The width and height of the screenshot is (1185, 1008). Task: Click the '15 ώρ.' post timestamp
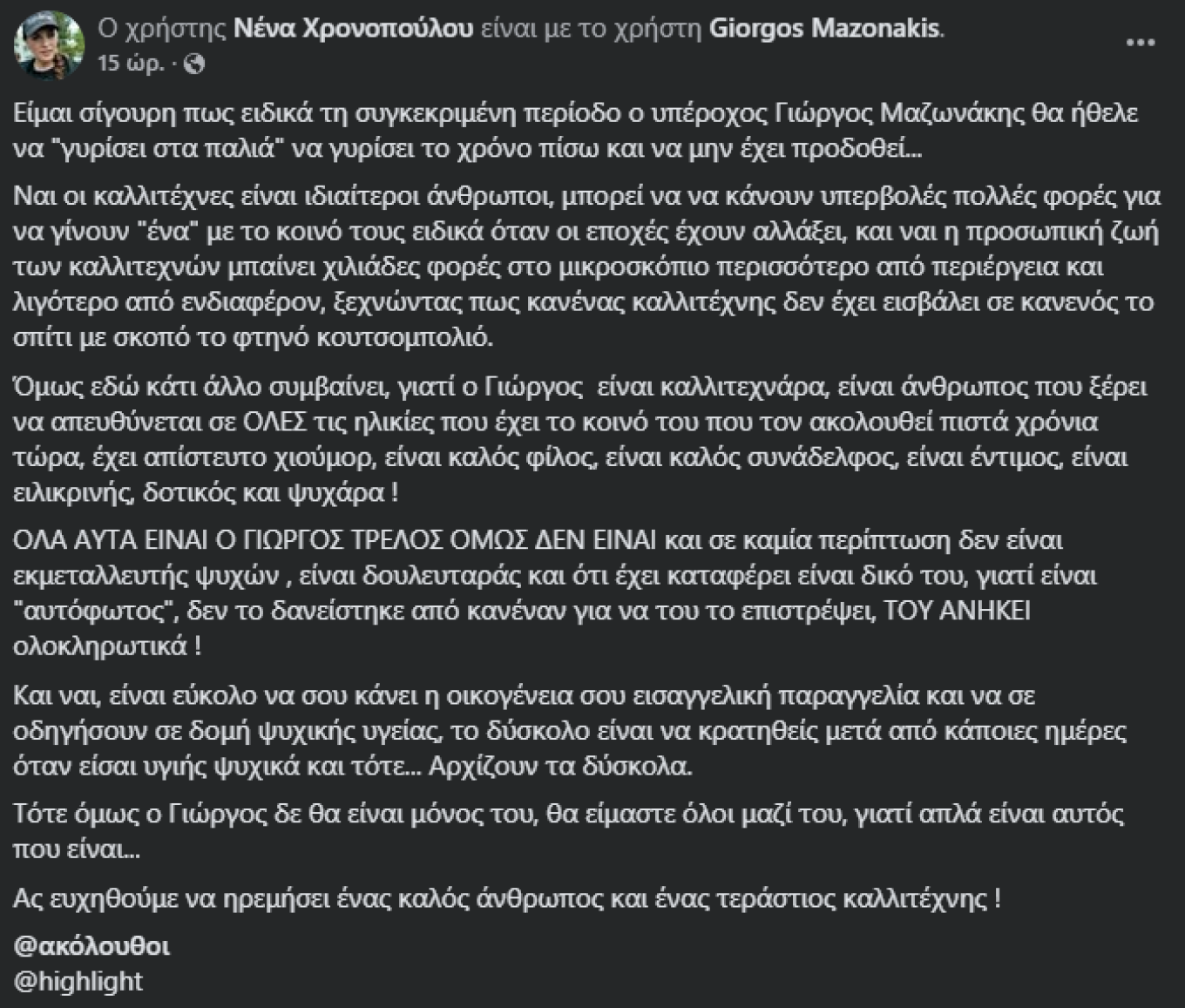point(131,64)
